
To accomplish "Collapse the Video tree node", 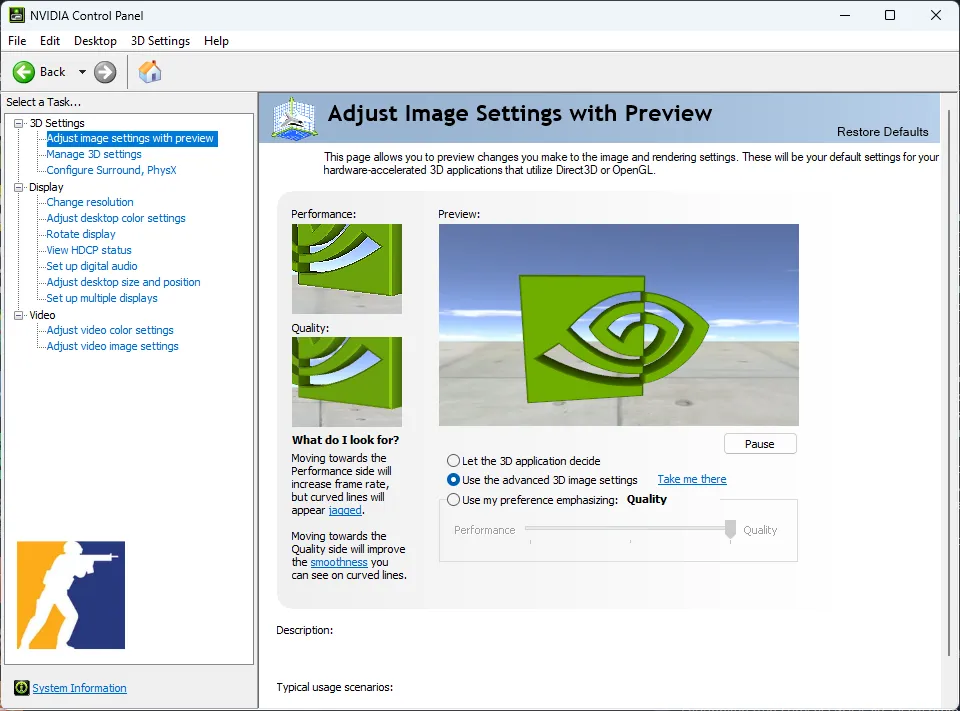I will (x=19, y=315).
